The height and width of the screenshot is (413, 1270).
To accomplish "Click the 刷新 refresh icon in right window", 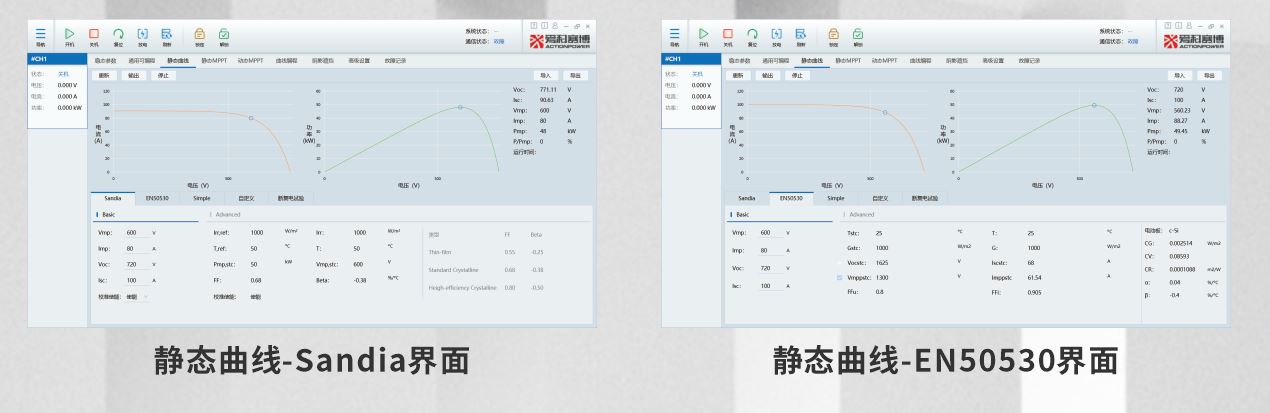I will 799,34.
